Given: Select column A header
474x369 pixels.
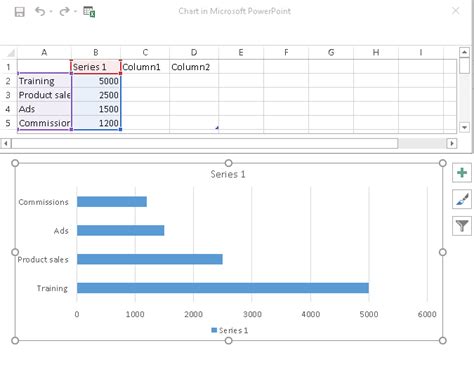Looking at the screenshot, I should tap(44, 53).
